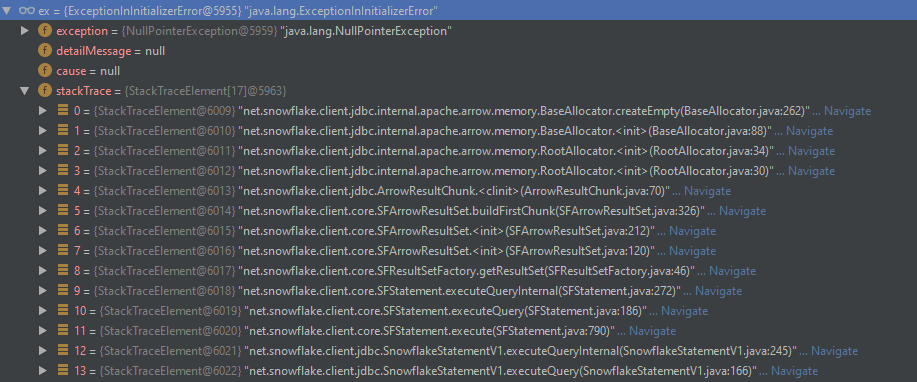
Task: Expand stack trace element 9 arrow
Action: coord(42,290)
